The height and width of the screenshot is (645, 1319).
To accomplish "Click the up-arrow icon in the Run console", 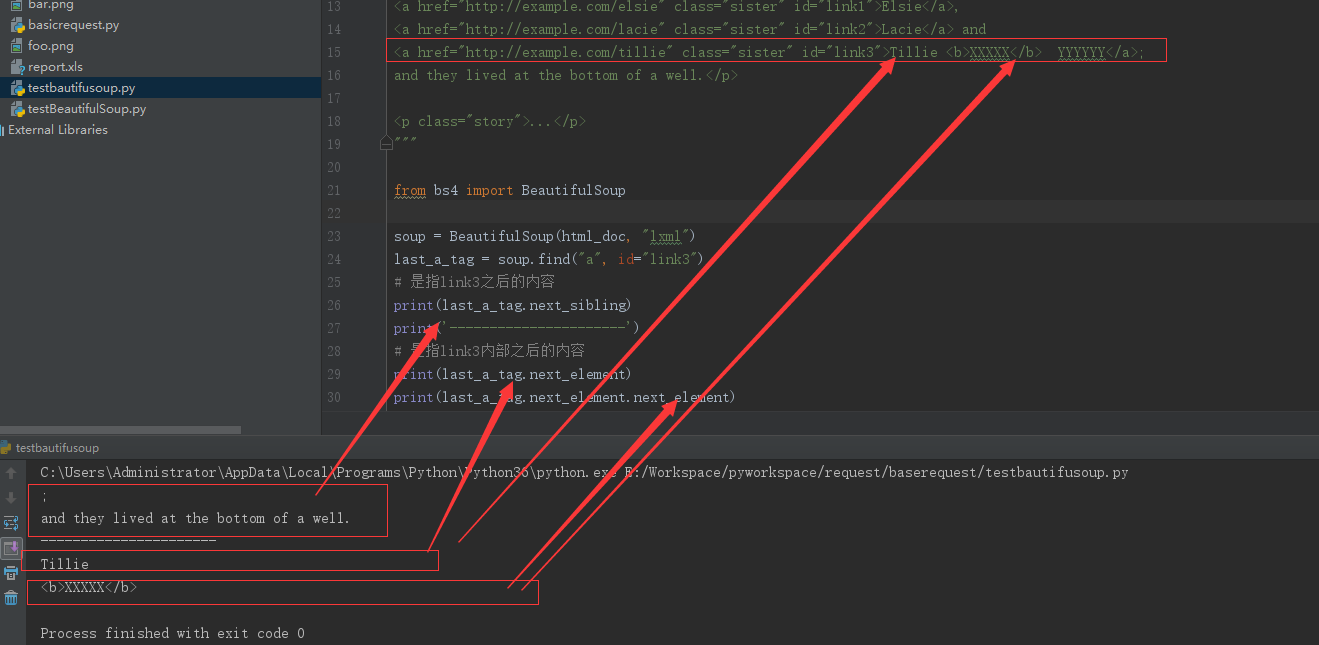I will click(11, 473).
